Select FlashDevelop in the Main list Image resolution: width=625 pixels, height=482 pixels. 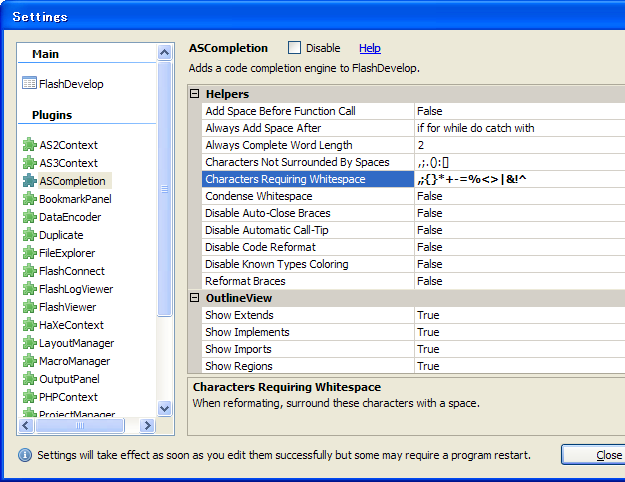click(71, 84)
